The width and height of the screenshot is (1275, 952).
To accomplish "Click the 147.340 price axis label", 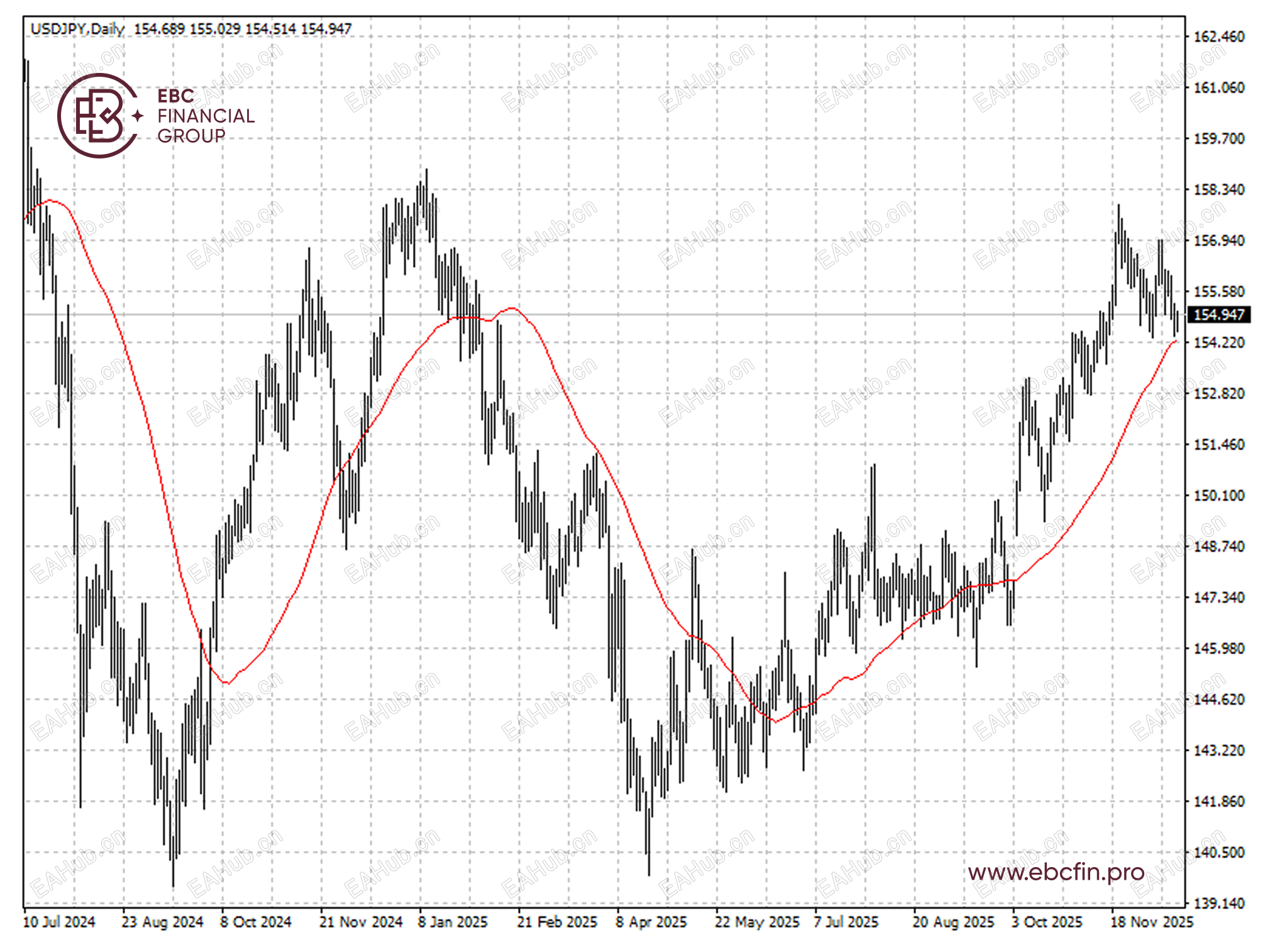I will (x=1218, y=597).
